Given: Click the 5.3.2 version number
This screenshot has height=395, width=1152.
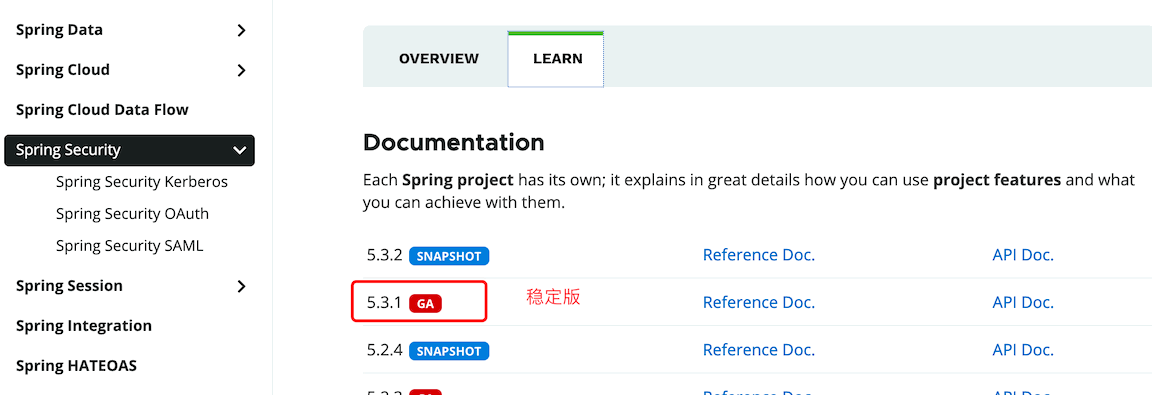Looking at the screenshot, I should pos(384,256).
